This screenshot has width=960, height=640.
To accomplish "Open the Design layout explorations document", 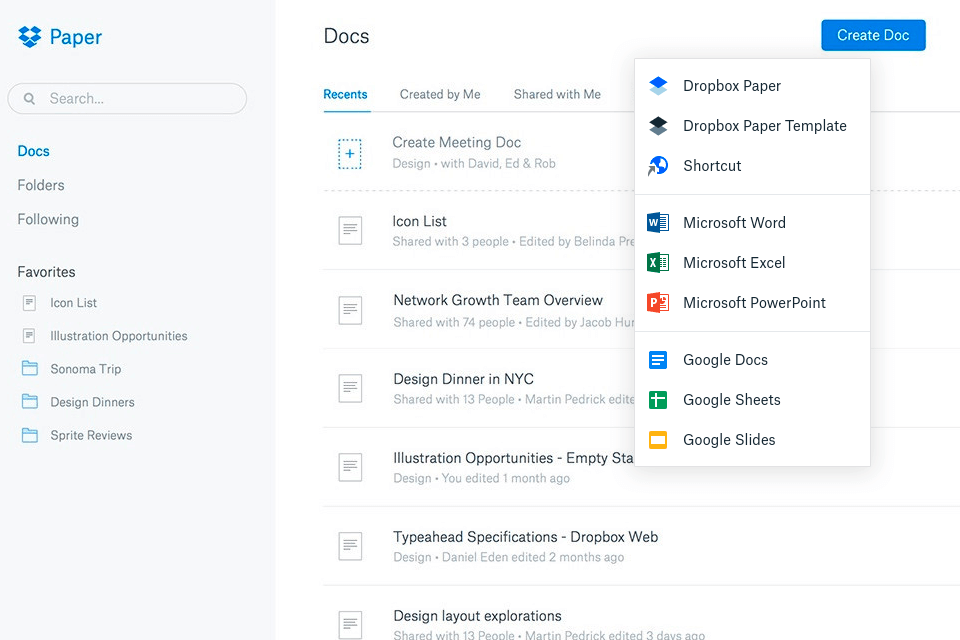I will (478, 616).
